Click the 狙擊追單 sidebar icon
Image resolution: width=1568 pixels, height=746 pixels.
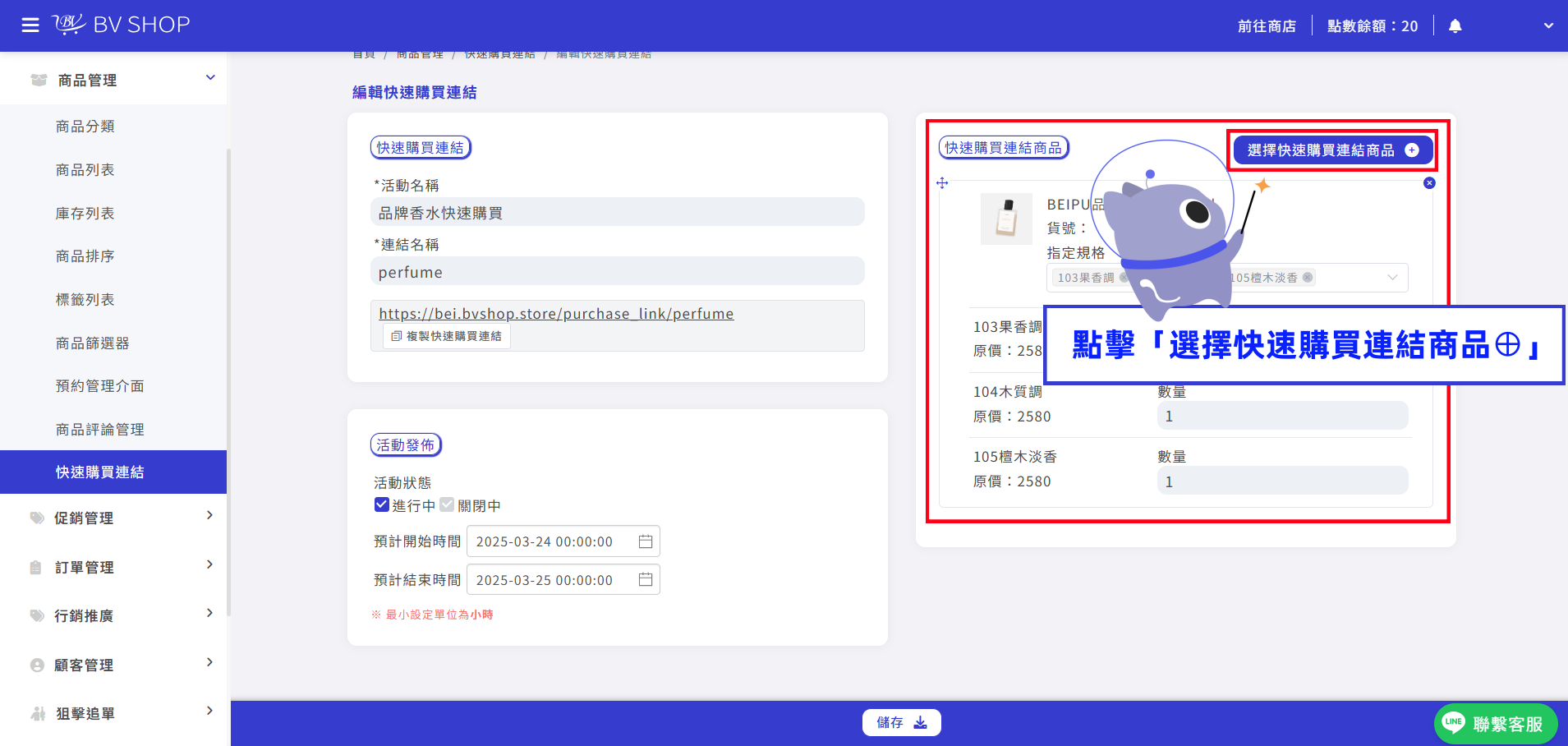[37, 714]
